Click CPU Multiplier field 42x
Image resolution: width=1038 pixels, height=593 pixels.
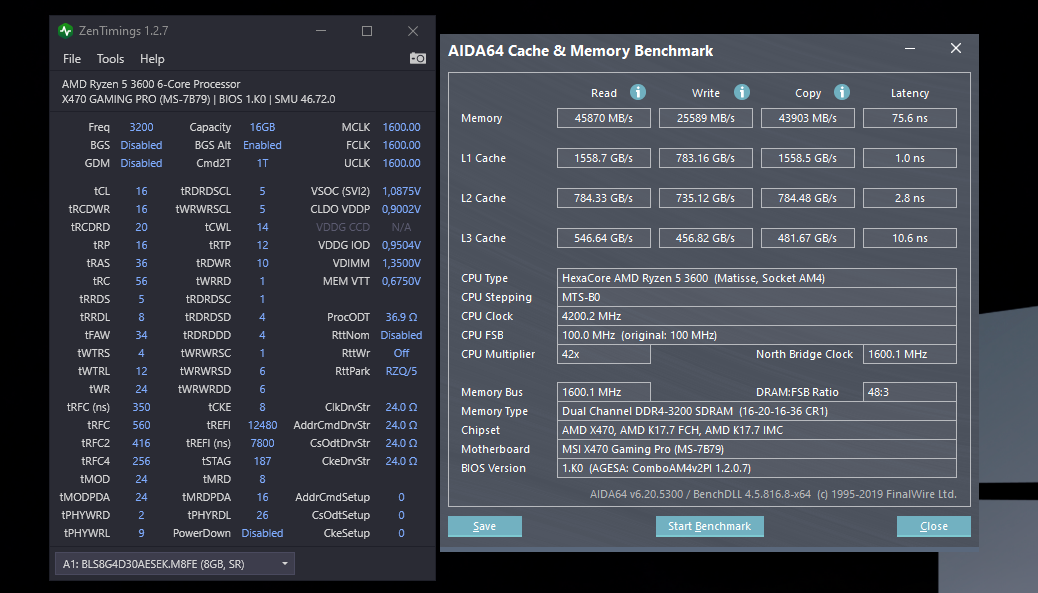pos(604,354)
